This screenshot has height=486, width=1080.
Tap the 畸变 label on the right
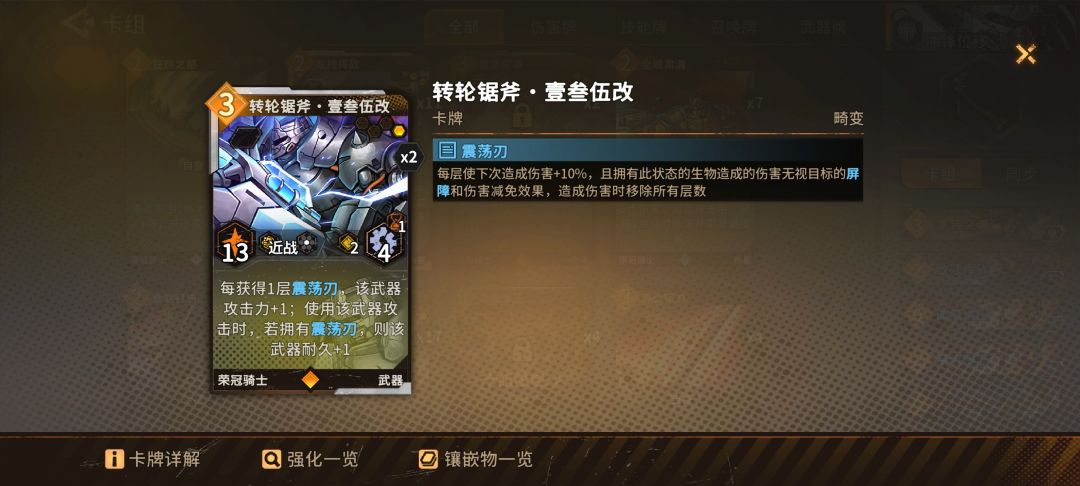(x=848, y=118)
